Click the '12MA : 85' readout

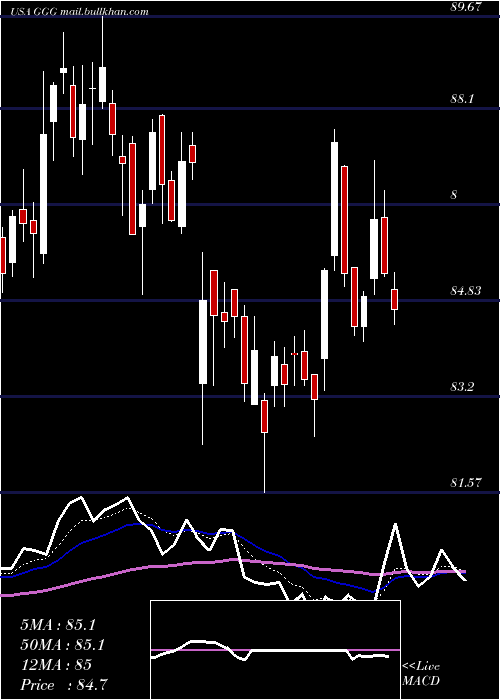click(56, 665)
